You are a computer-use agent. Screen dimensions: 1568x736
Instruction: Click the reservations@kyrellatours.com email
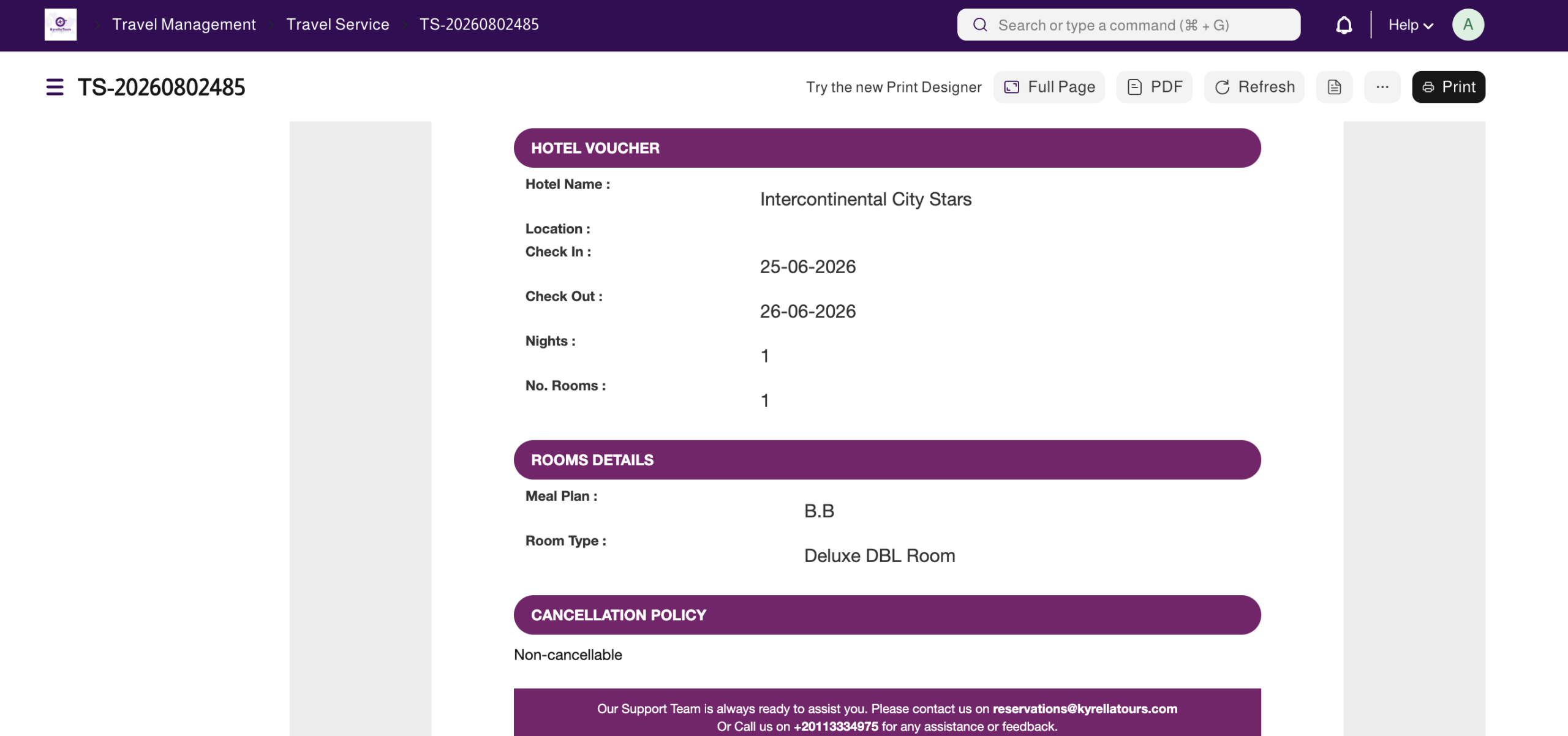click(x=1085, y=708)
